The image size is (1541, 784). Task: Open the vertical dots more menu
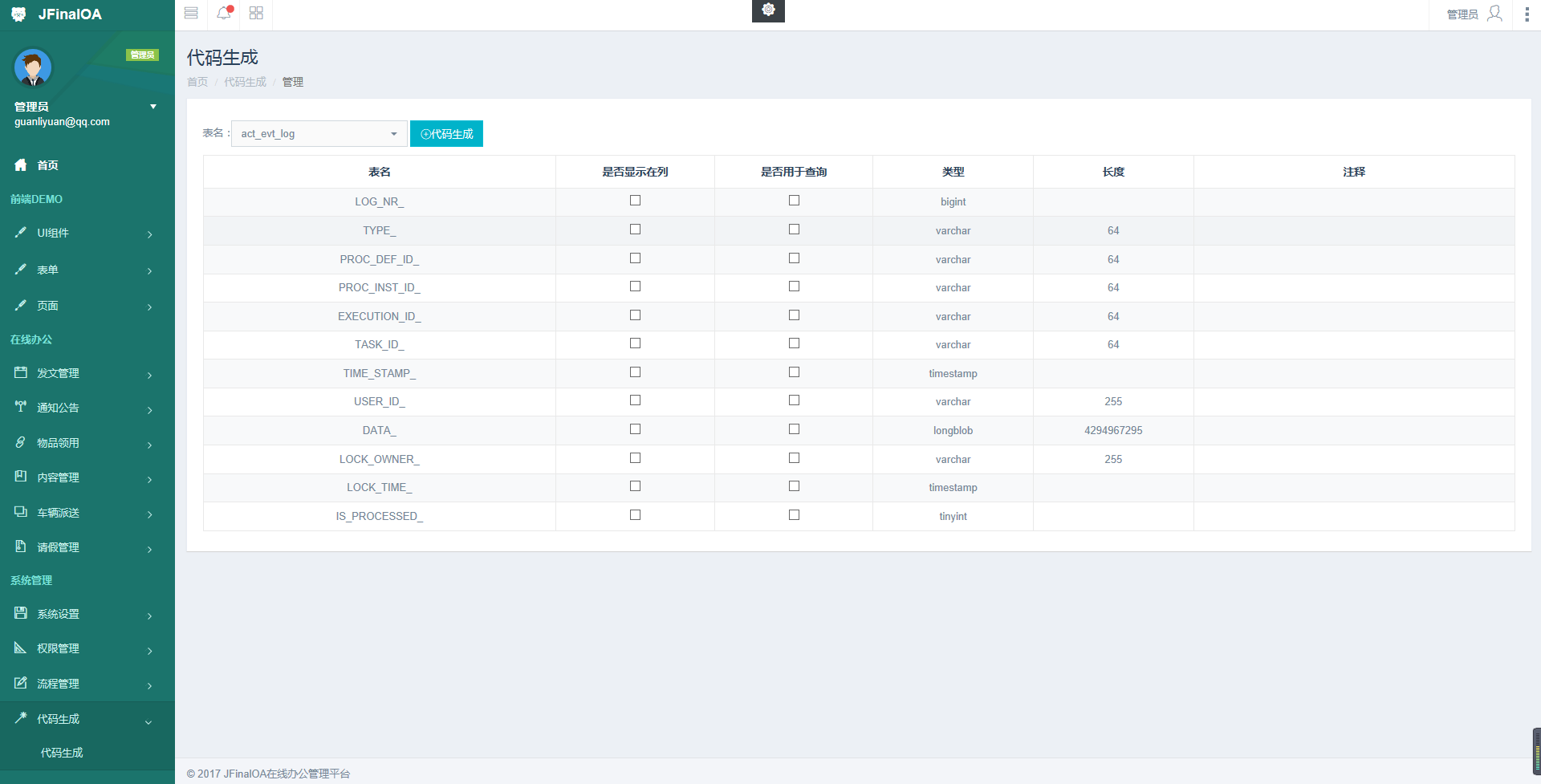(1526, 14)
